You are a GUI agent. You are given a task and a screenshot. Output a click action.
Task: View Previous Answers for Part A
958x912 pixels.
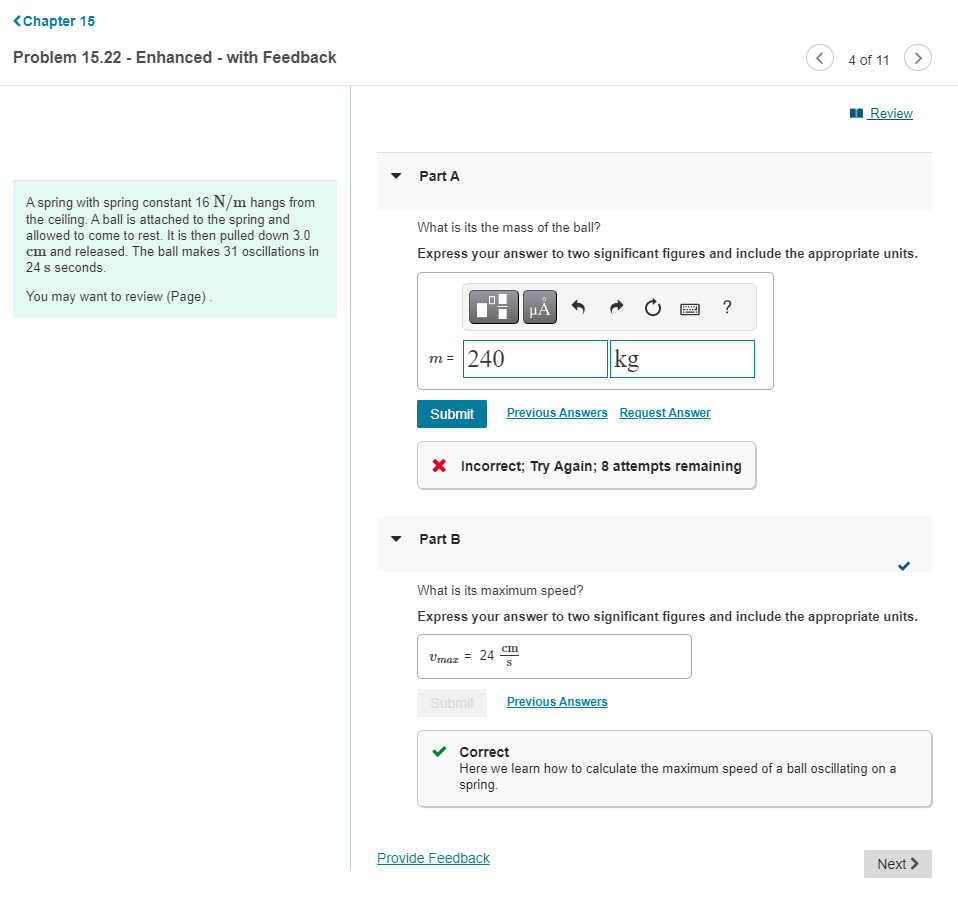[556, 412]
